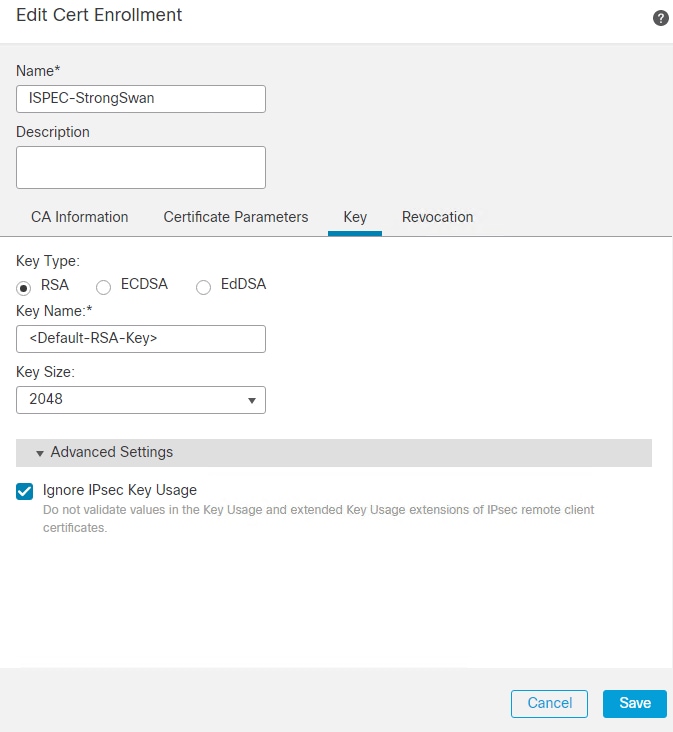Collapse the Advanced Settings section
Viewport: 673px width, 732px height.
point(334,452)
